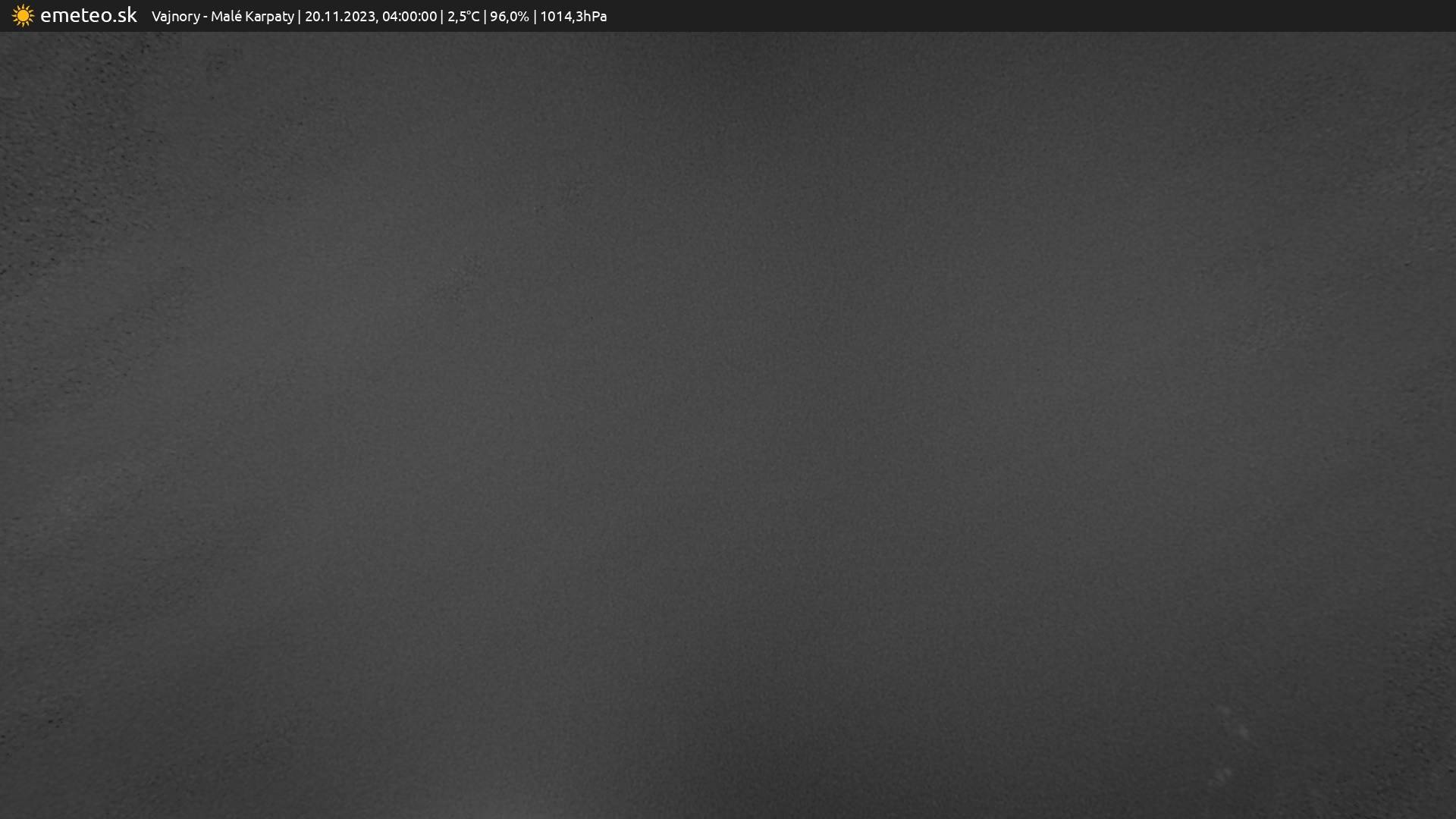
Task: Click the separator between humidity and pressure
Action: click(x=535, y=17)
